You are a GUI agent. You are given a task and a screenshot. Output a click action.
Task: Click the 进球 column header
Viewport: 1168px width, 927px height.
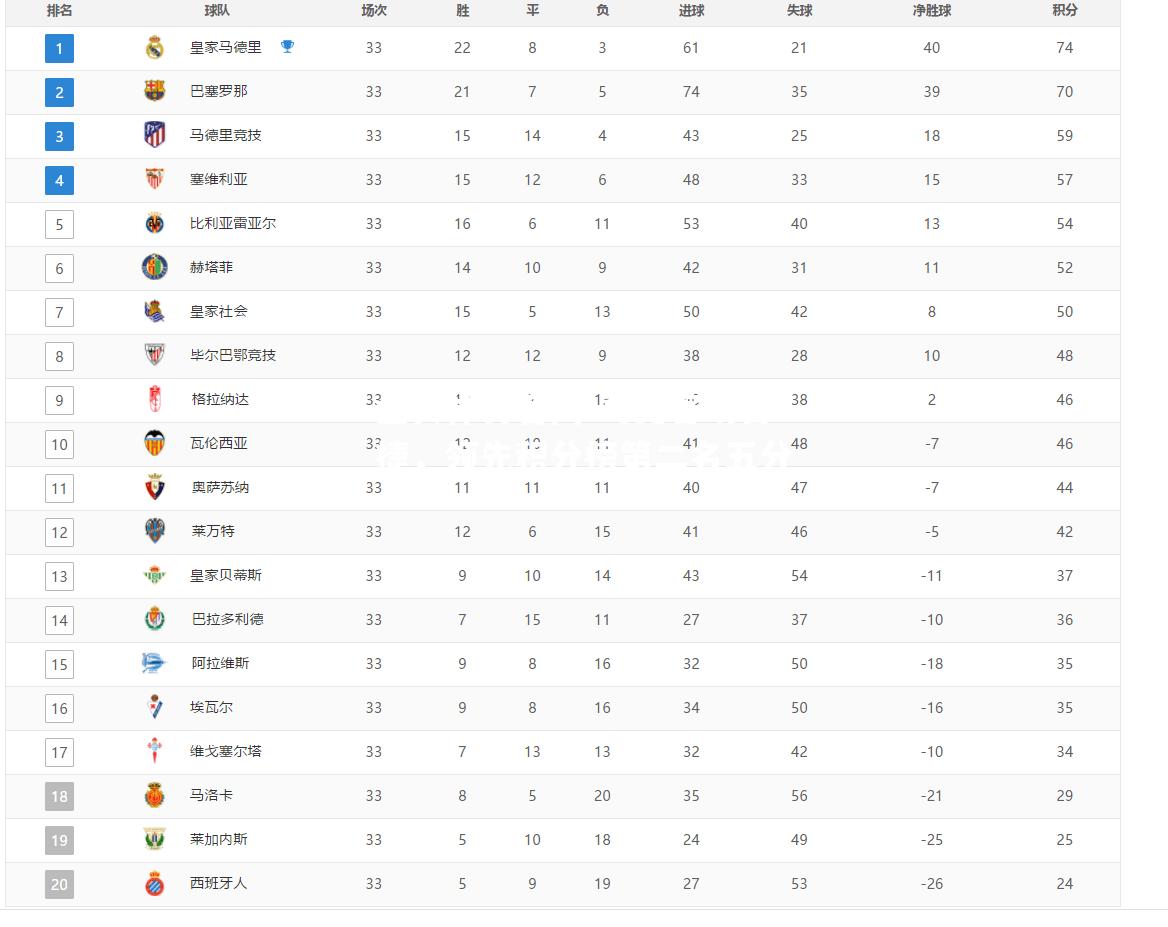(691, 10)
